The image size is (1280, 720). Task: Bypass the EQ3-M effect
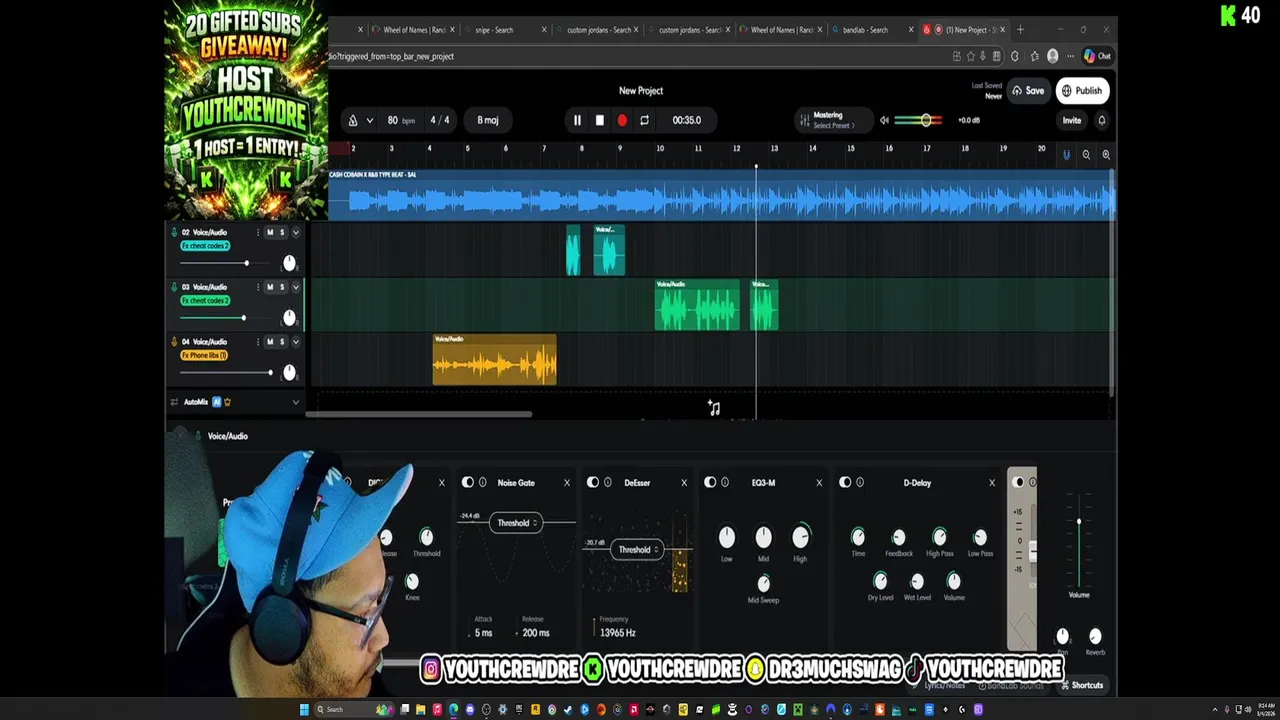pyautogui.click(x=710, y=483)
